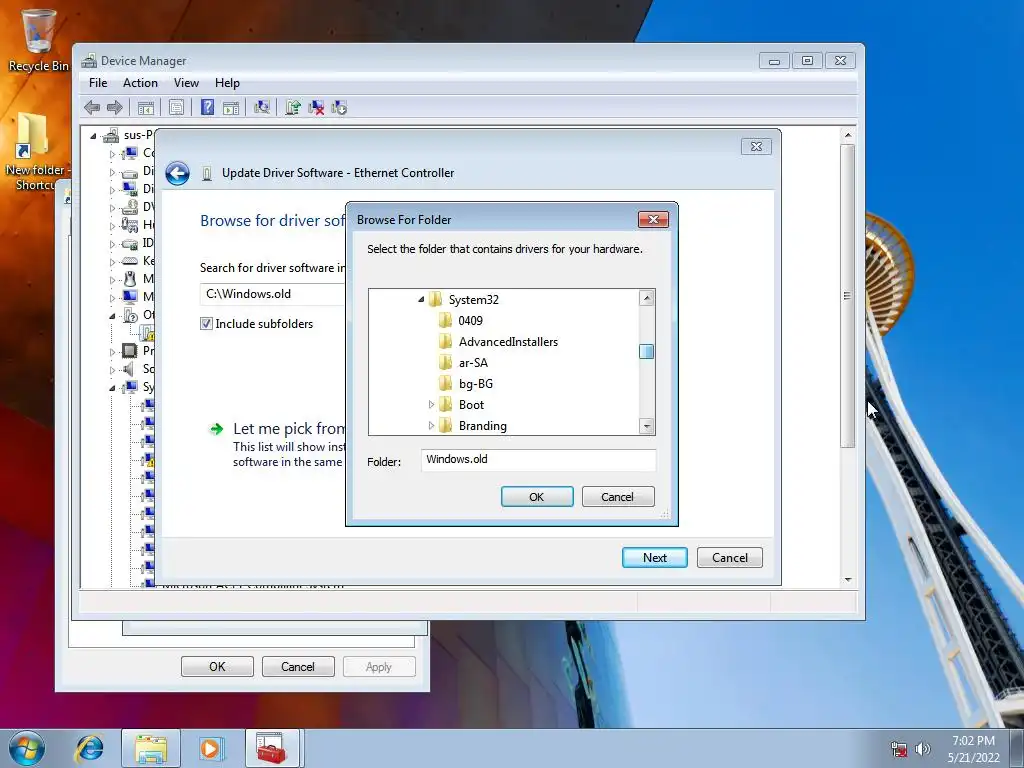Click Cancel in the background properties dialog
This screenshot has height=768, width=1024.
298,667
